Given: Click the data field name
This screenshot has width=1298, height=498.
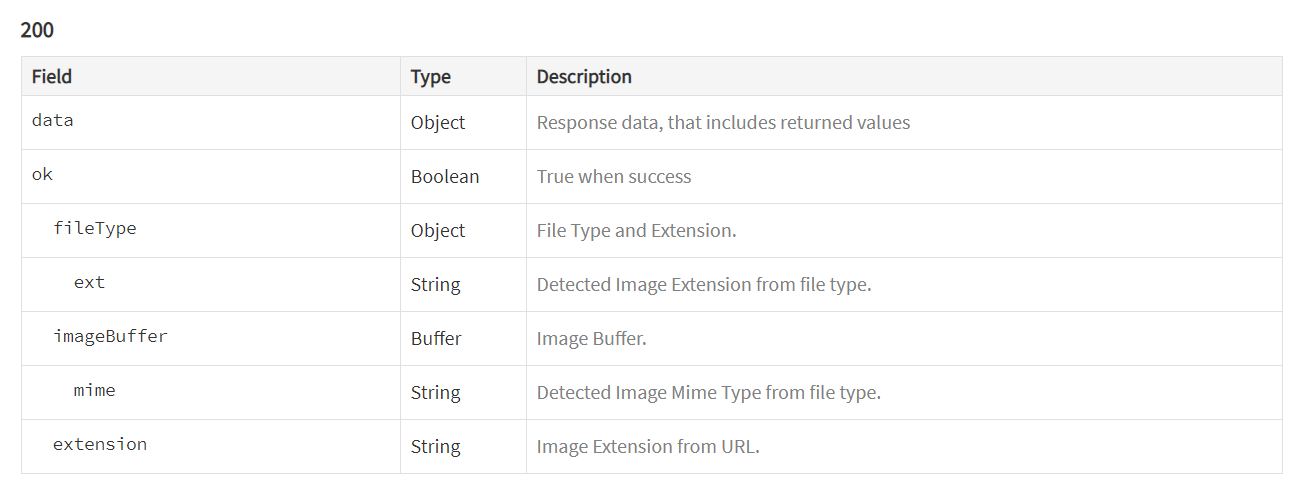Looking at the screenshot, I should click(x=53, y=120).
